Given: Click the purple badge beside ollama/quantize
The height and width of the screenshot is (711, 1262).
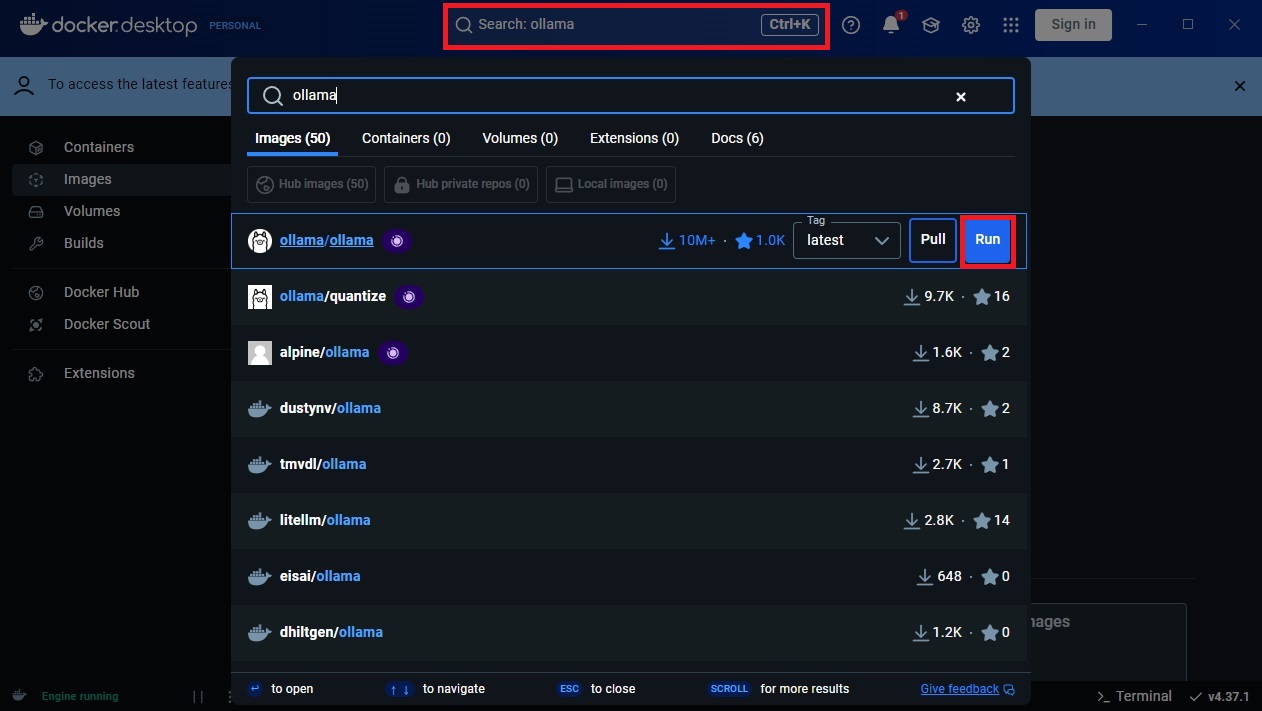Looking at the screenshot, I should pos(409,297).
